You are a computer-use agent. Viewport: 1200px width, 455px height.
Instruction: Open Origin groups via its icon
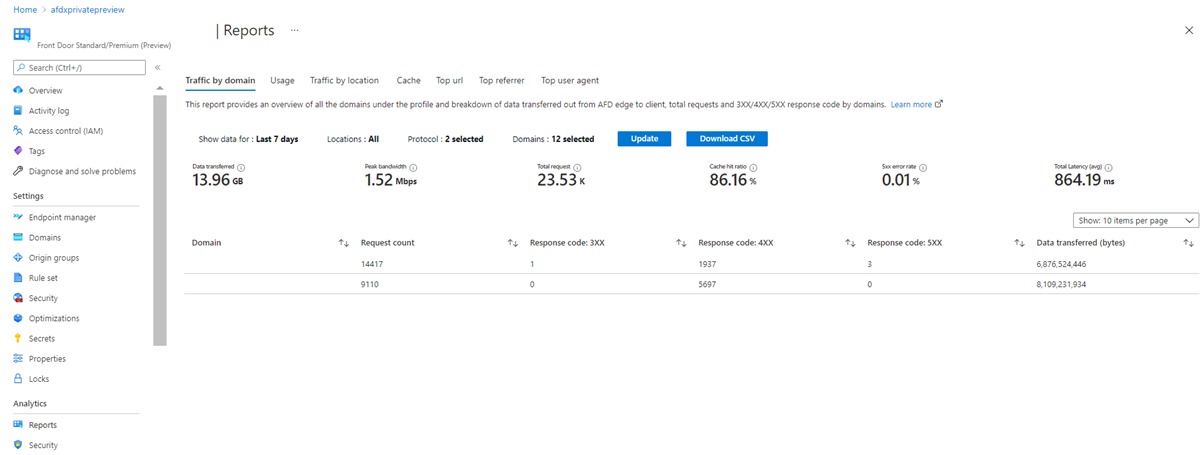18,258
